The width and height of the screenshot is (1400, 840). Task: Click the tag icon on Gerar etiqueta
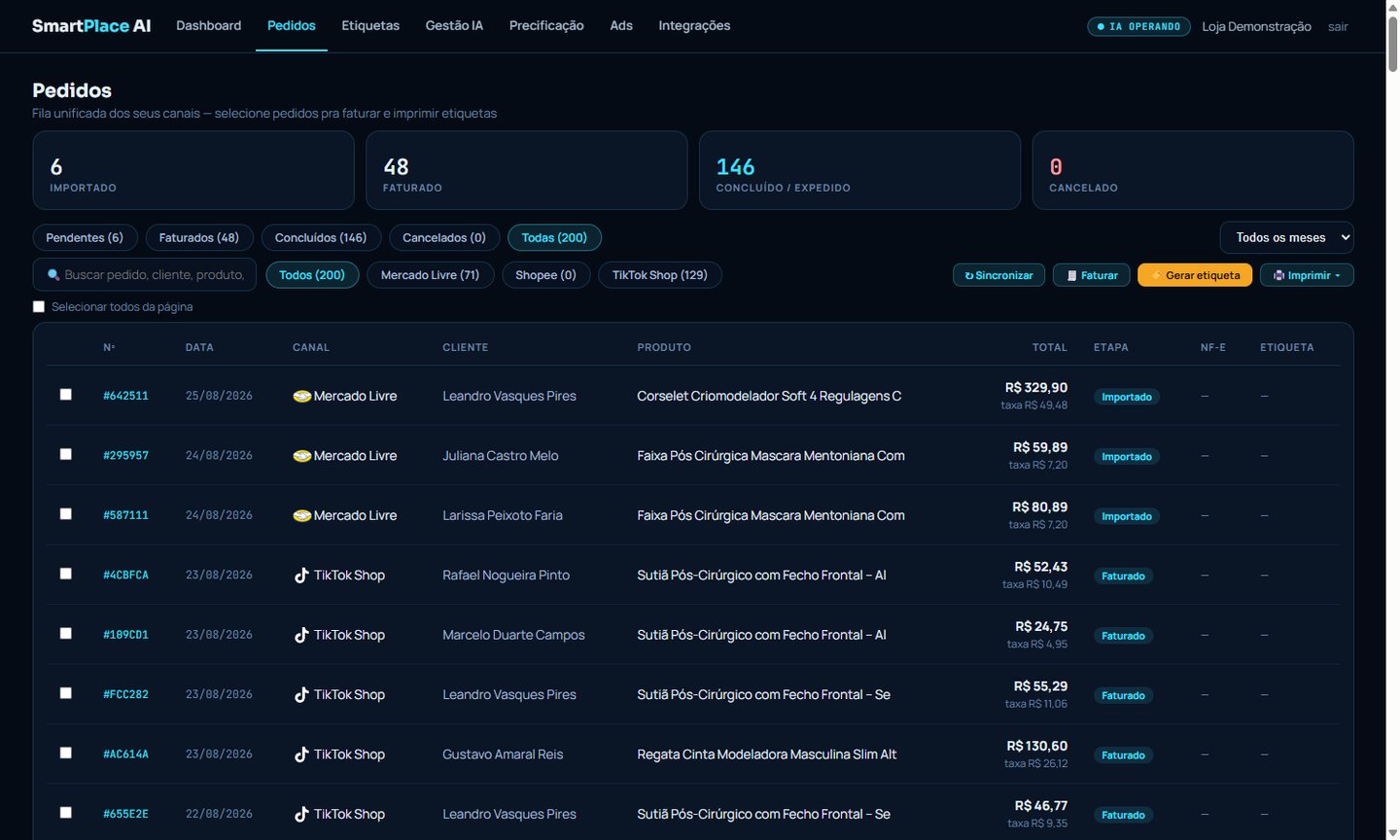(x=1157, y=276)
